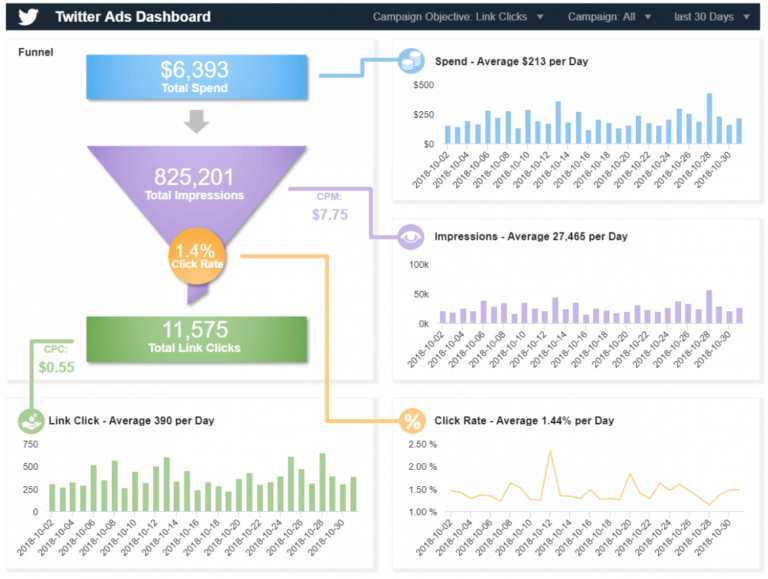Click the 1.50 % label on Click Rate axis
Viewport: 768px width, 579px height.
click(423, 490)
